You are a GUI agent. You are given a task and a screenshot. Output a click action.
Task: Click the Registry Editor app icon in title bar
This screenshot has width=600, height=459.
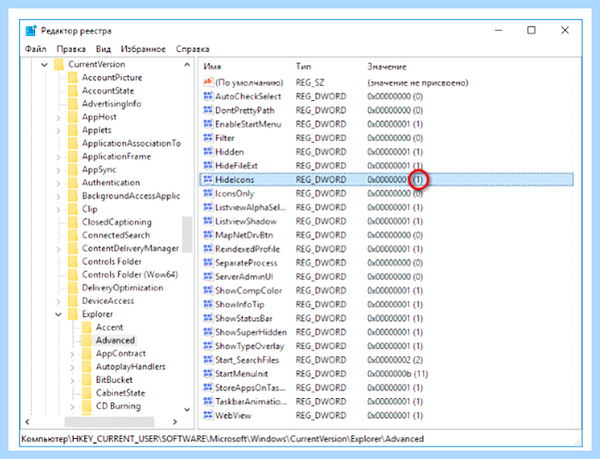pos(31,31)
